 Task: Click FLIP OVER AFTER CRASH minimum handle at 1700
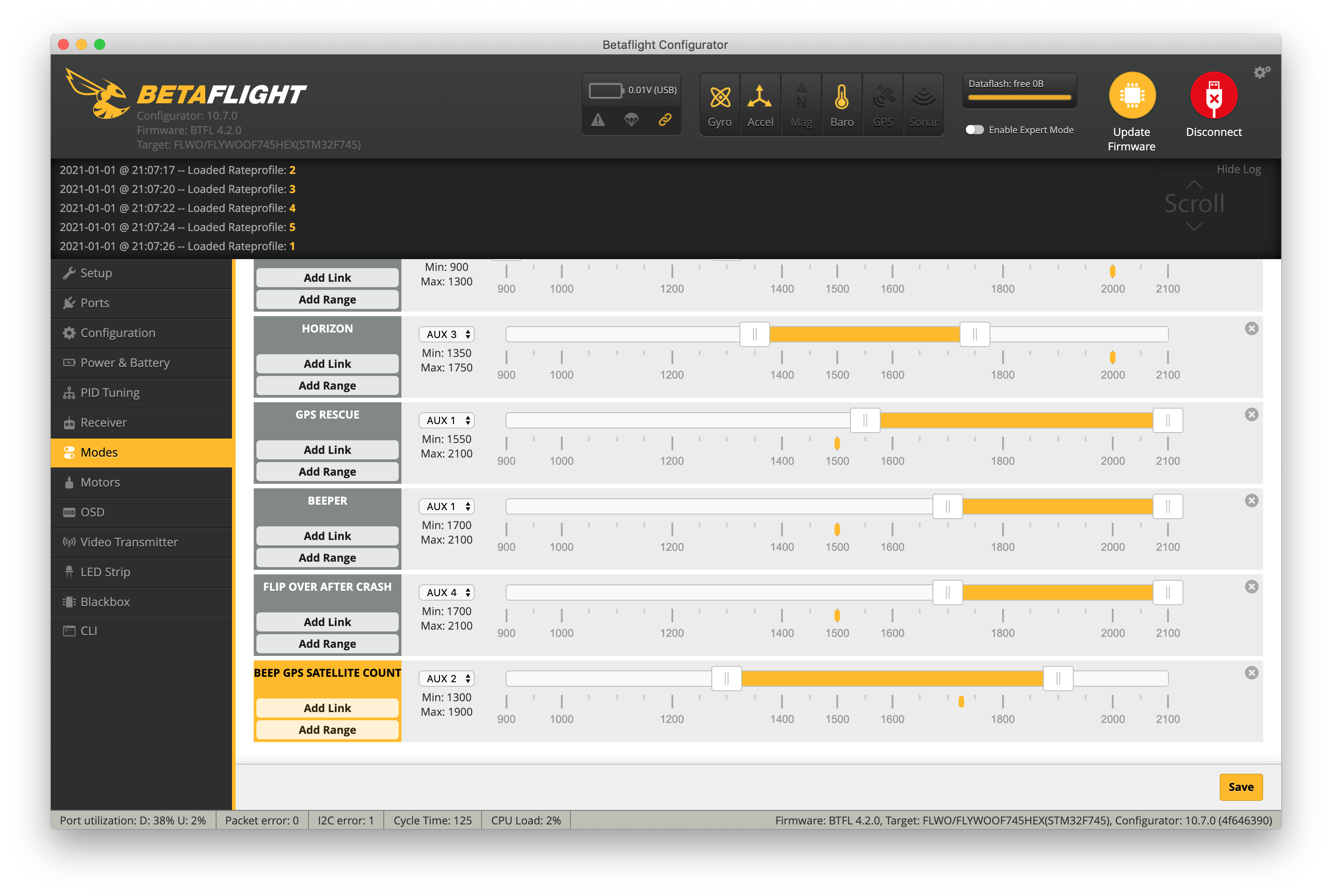click(947, 593)
